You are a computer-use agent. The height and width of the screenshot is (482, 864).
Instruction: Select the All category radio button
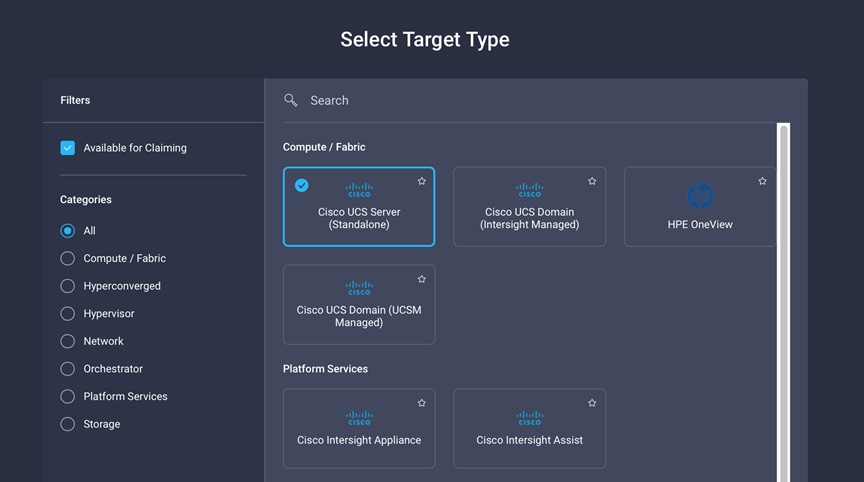click(67, 231)
